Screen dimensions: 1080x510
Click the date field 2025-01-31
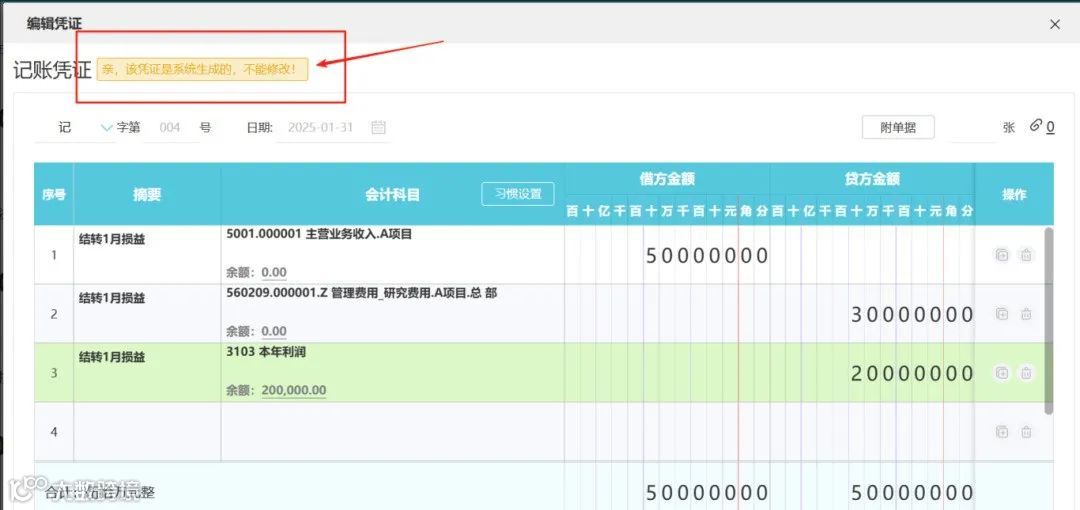coord(320,128)
